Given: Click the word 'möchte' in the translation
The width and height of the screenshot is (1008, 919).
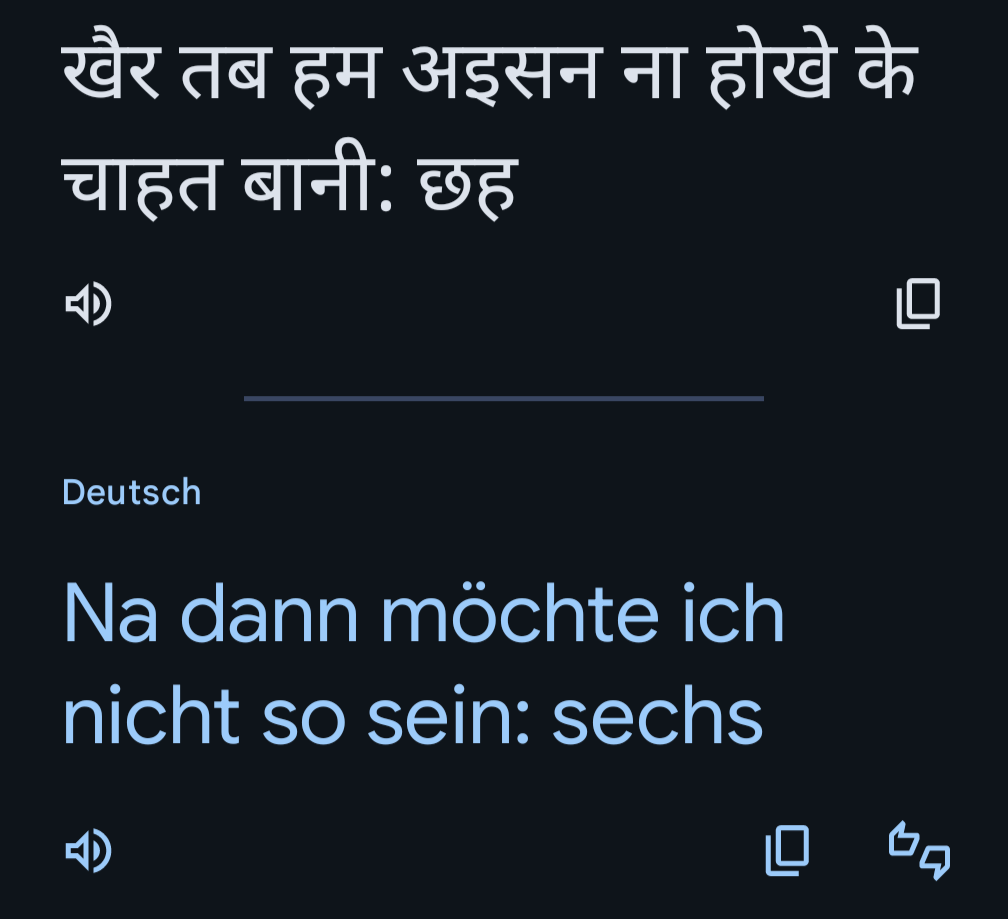Looking at the screenshot, I should tap(519, 616).
